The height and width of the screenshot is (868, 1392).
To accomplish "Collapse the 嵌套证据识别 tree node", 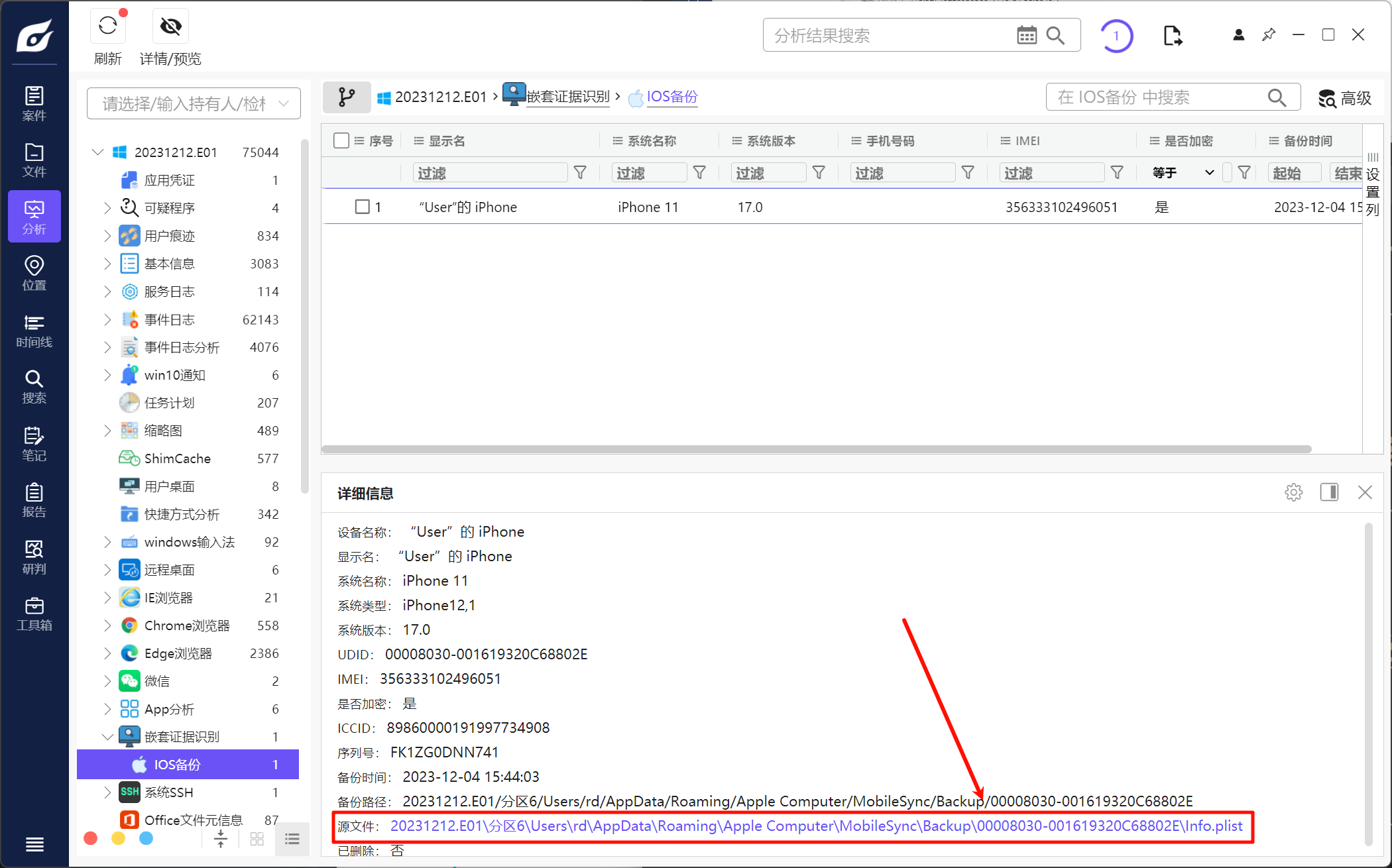I will click(107, 737).
